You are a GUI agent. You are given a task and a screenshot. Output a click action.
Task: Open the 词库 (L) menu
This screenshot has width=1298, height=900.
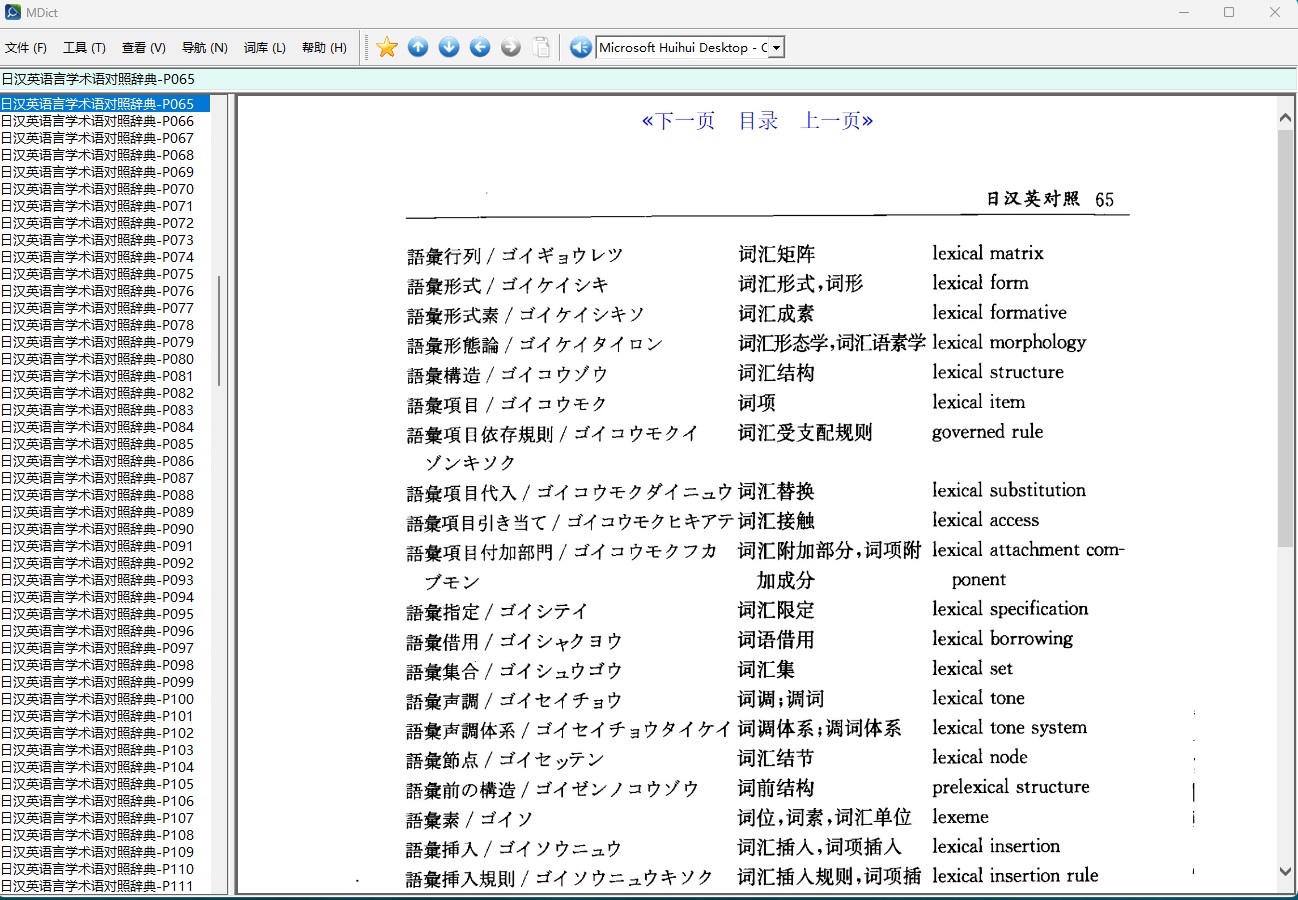(265, 48)
